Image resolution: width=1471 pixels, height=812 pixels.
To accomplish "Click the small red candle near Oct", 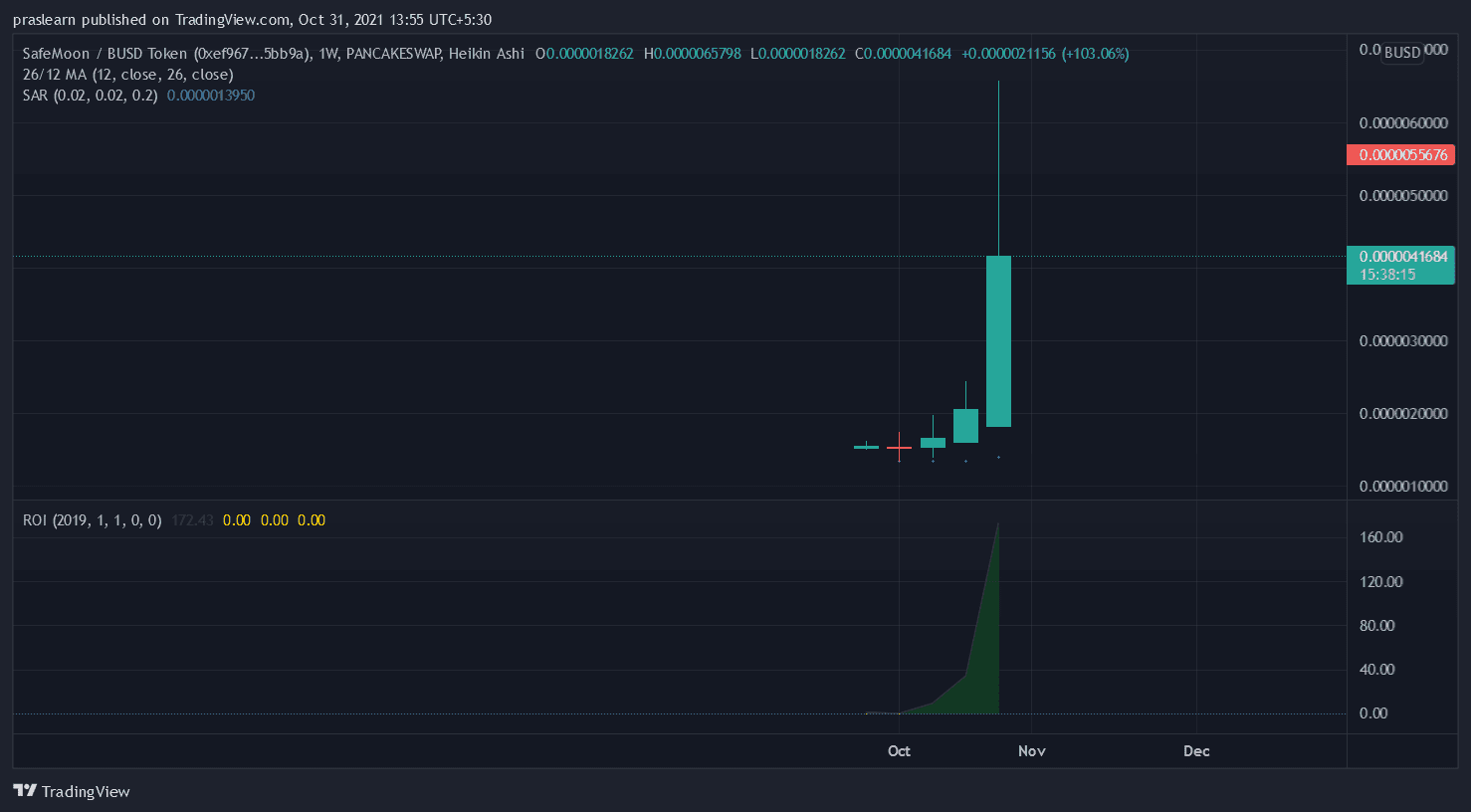I will (899, 448).
